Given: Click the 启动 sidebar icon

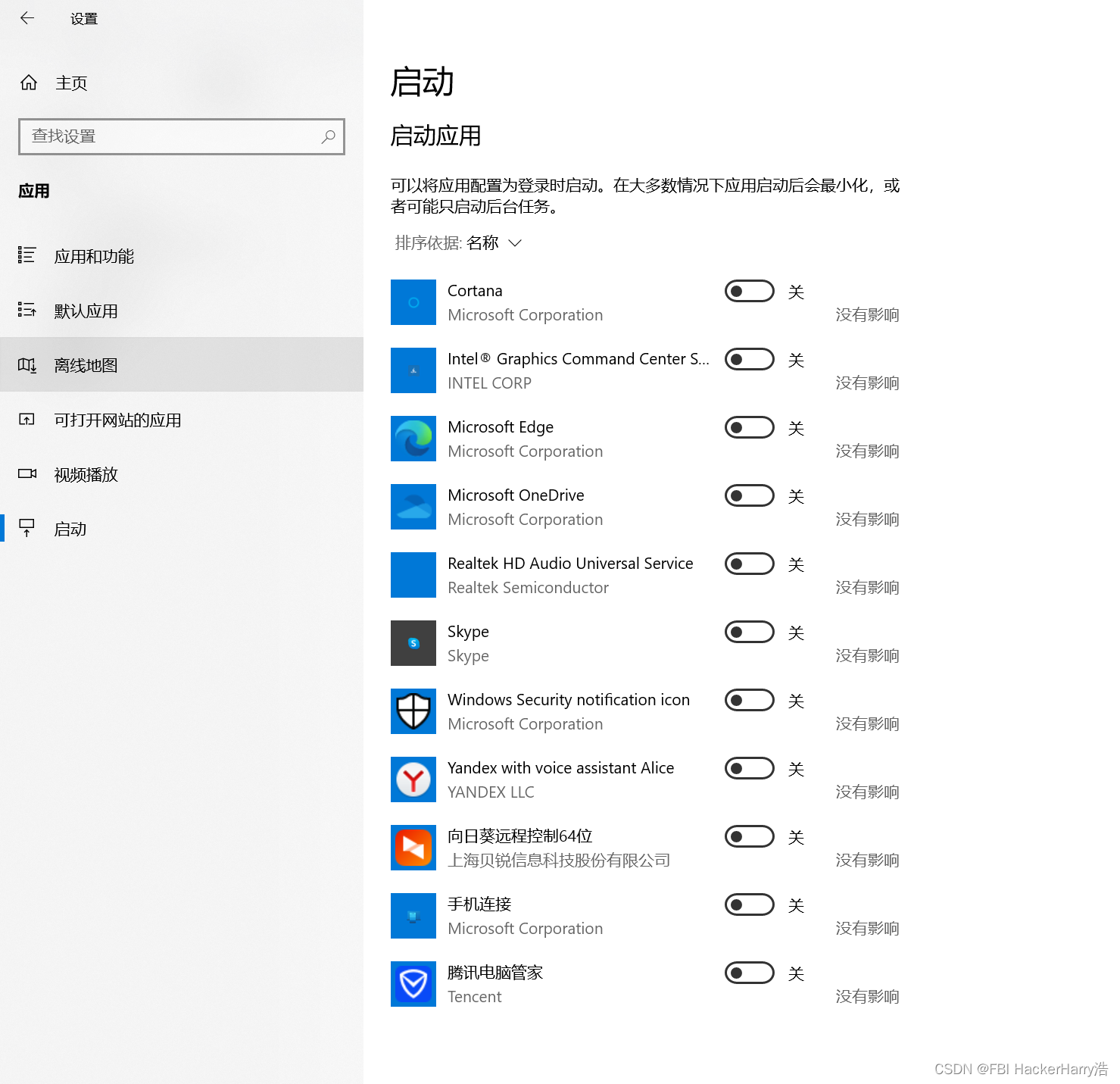Looking at the screenshot, I should click(27, 528).
